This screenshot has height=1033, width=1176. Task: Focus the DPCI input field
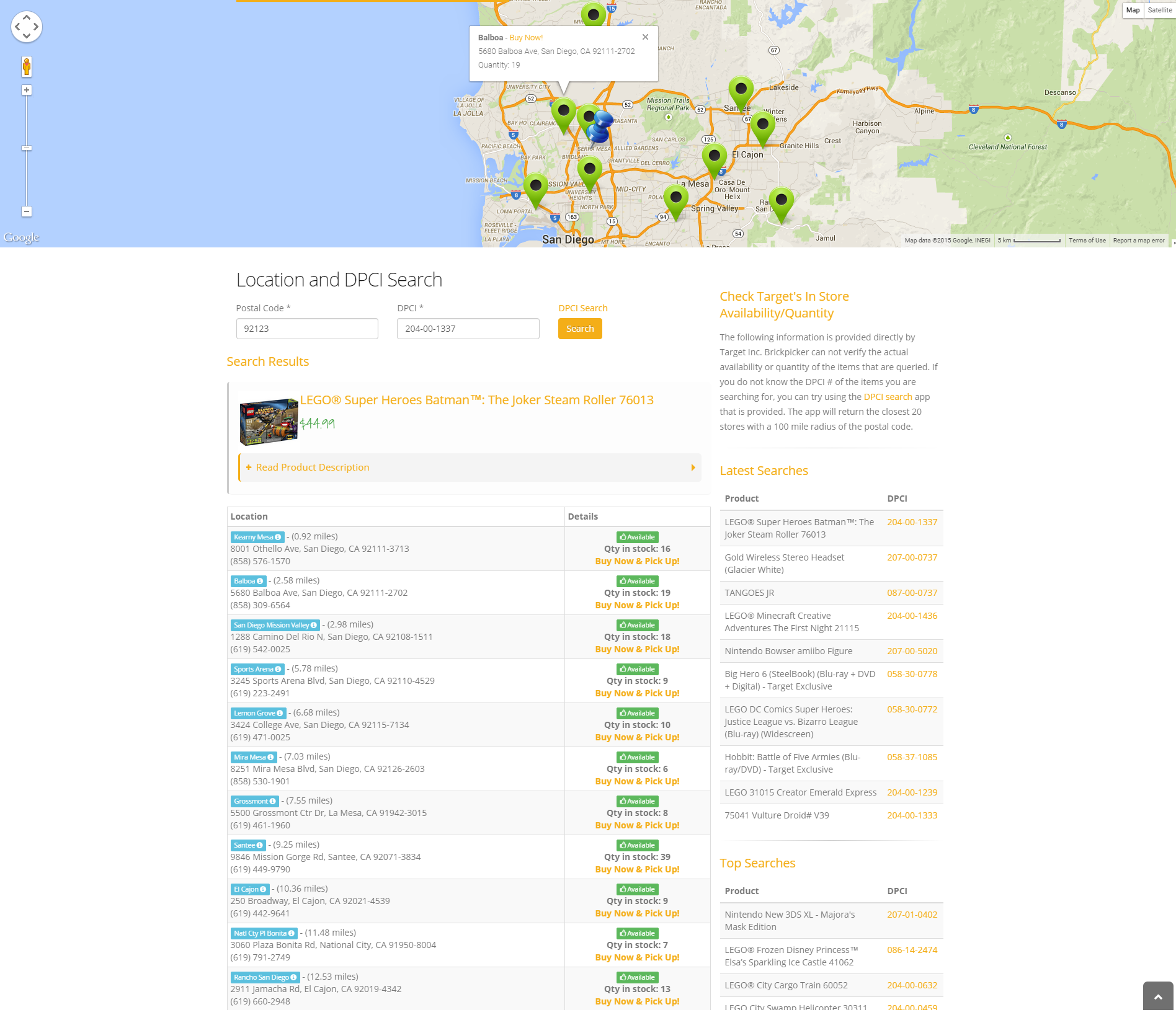468,329
